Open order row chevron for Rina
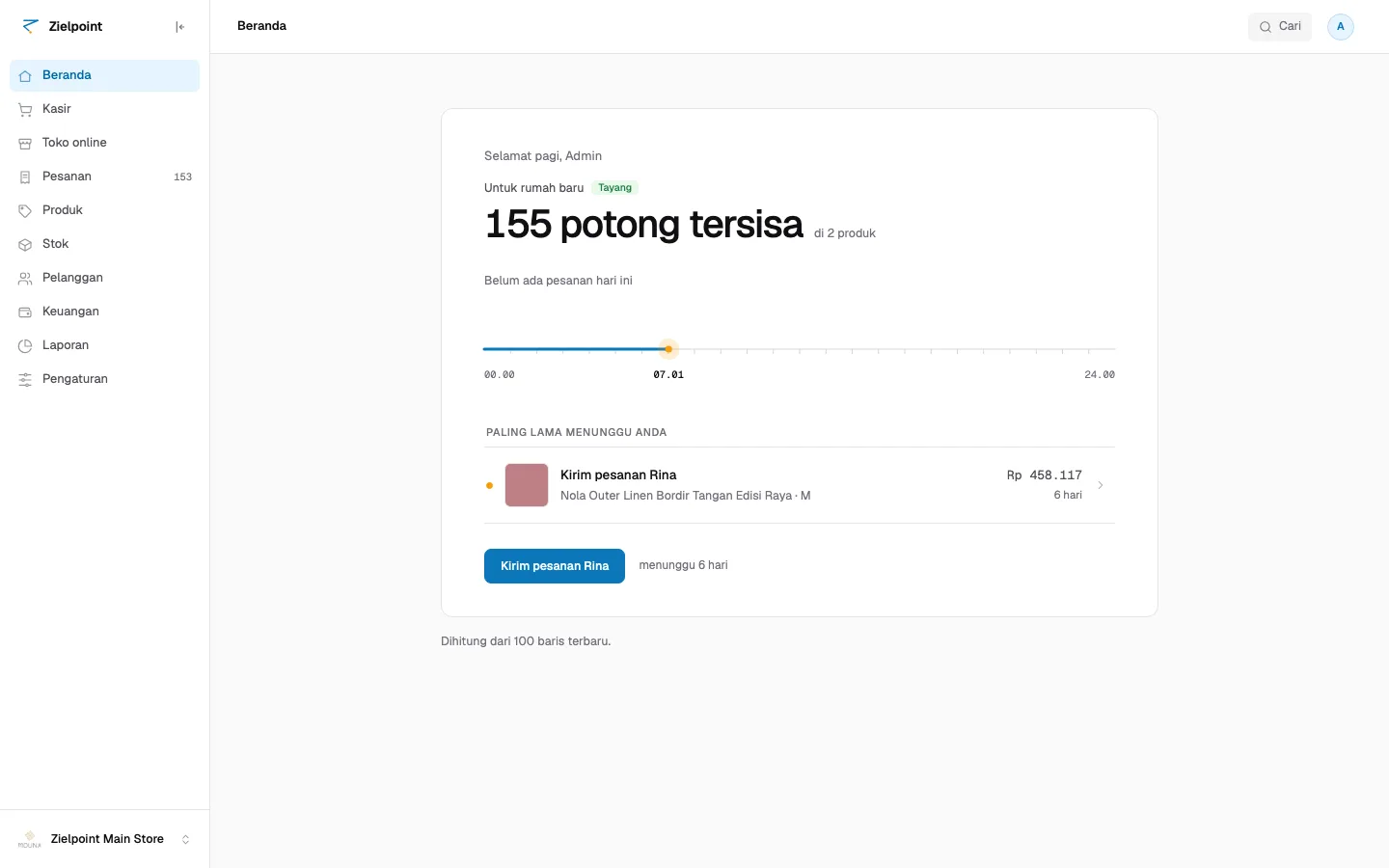 (x=1101, y=485)
